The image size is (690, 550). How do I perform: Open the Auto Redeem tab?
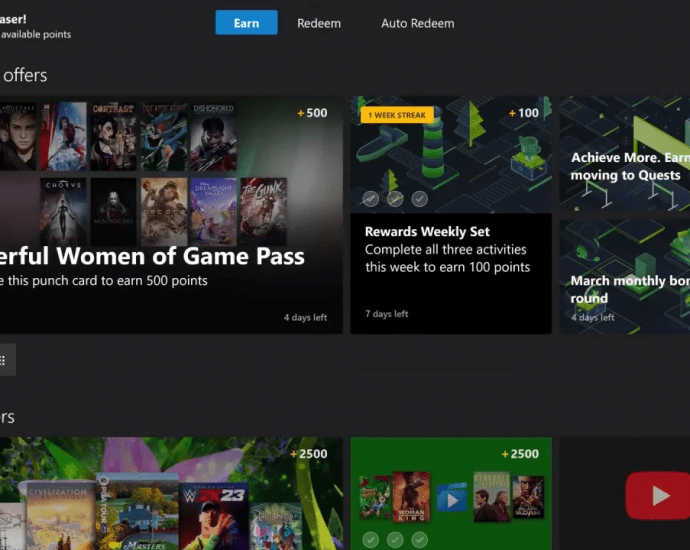pyautogui.click(x=418, y=23)
